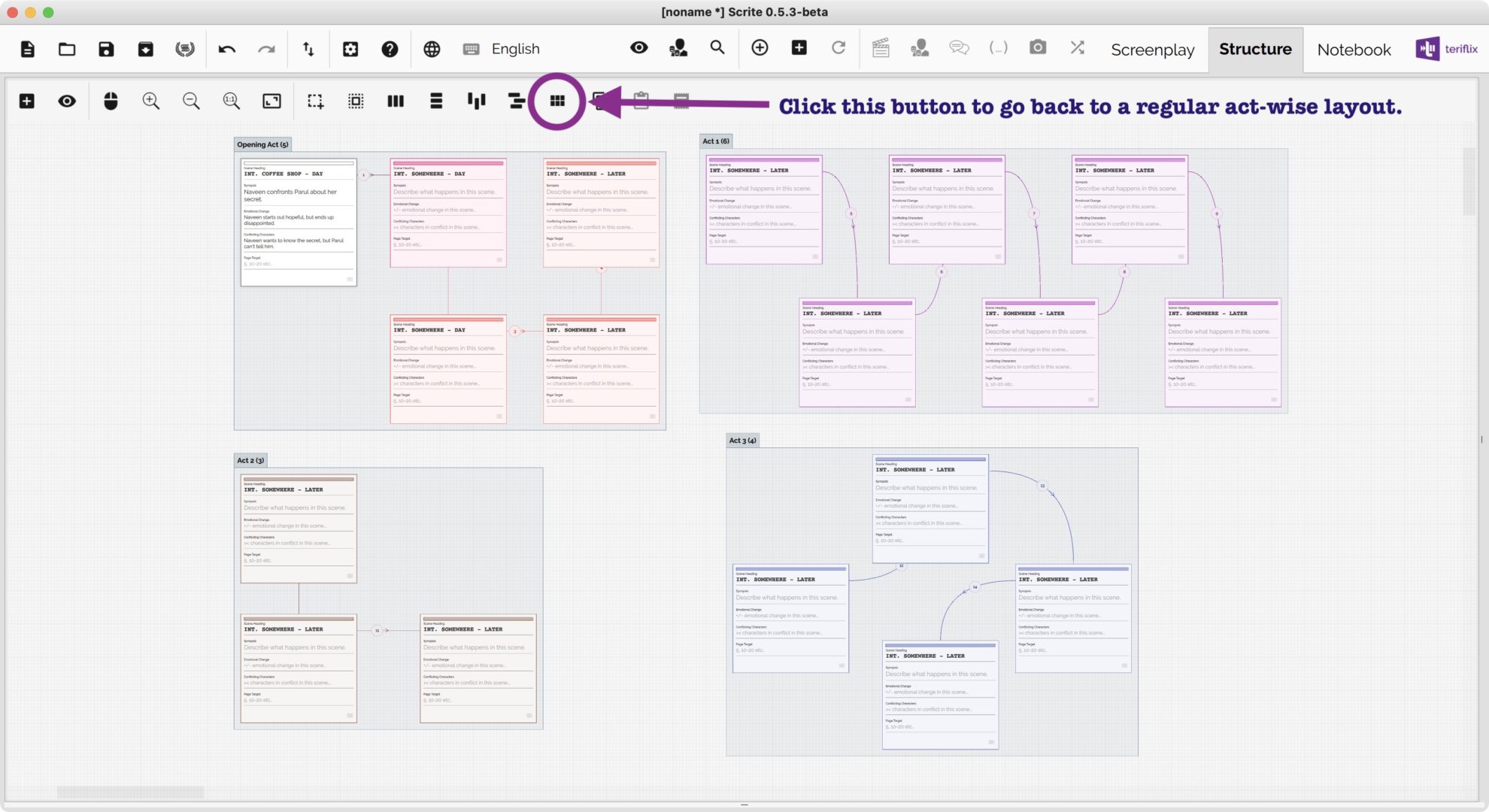Open the globe language options menu
The image size is (1489, 812).
point(432,49)
